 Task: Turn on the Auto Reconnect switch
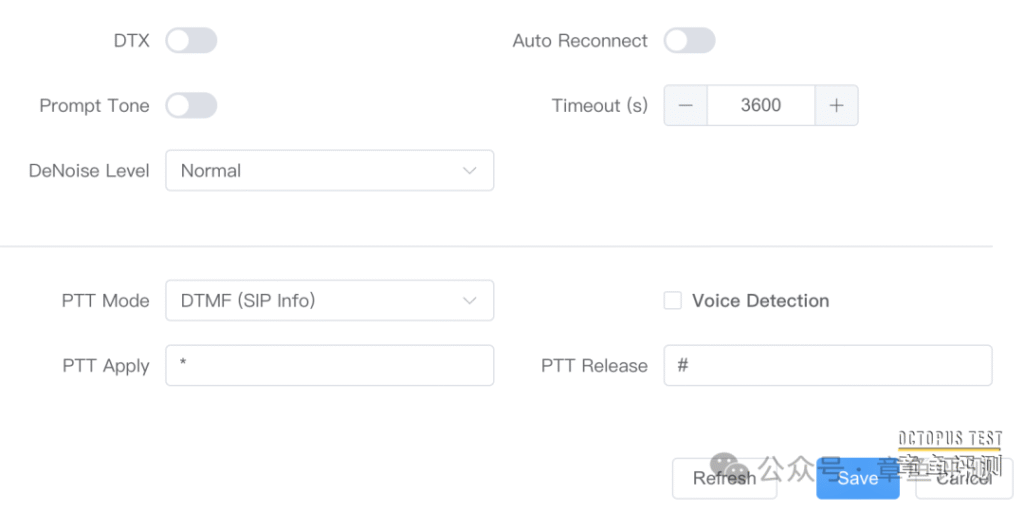click(690, 41)
